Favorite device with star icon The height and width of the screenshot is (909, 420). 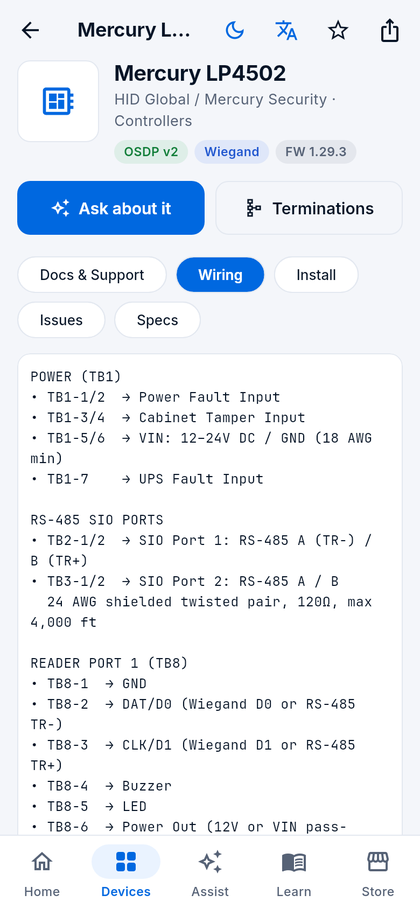[x=338, y=30]
